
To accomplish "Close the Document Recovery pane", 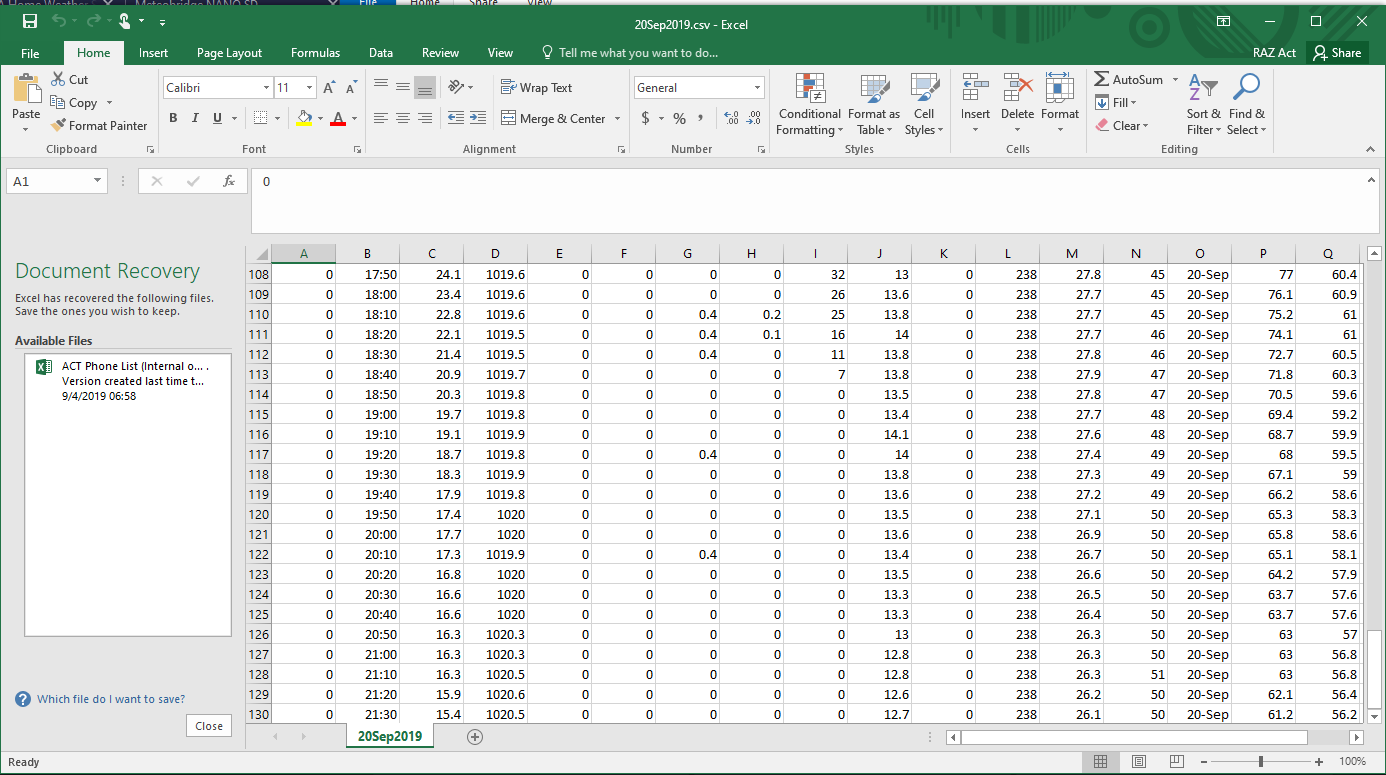I will [209, 726].
